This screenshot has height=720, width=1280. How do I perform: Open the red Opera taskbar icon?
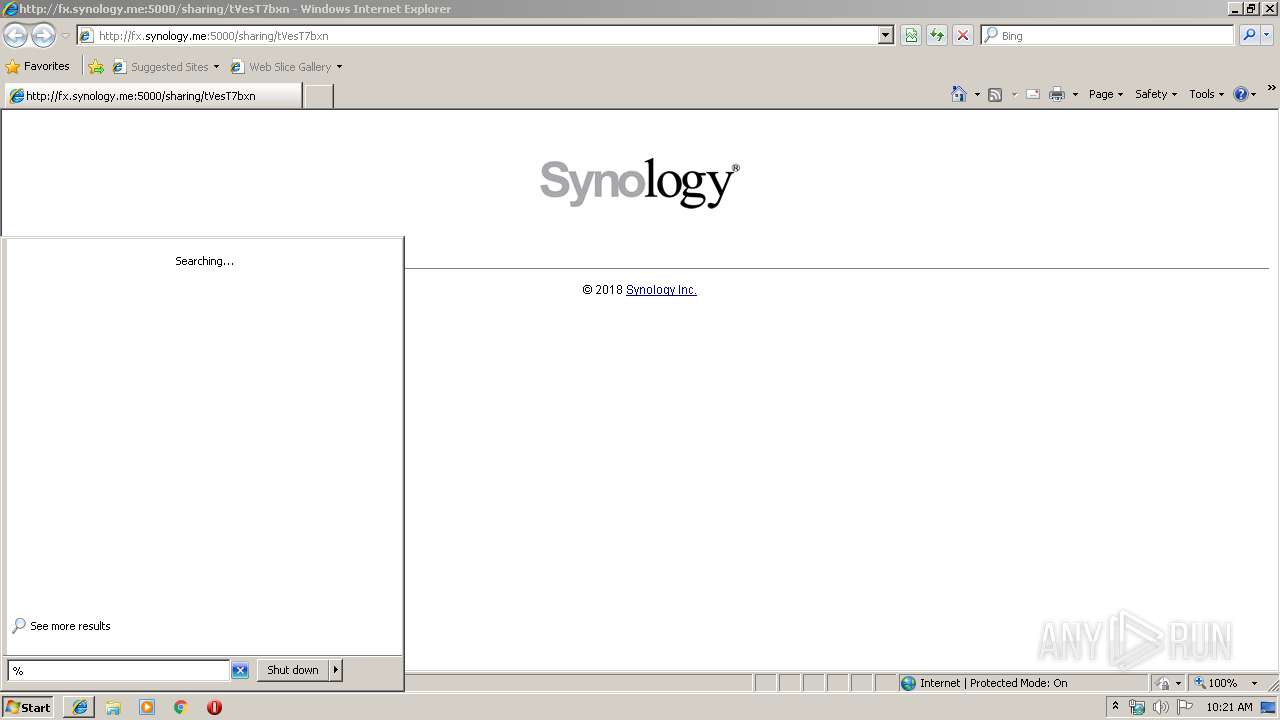click(x=214, y=707)
